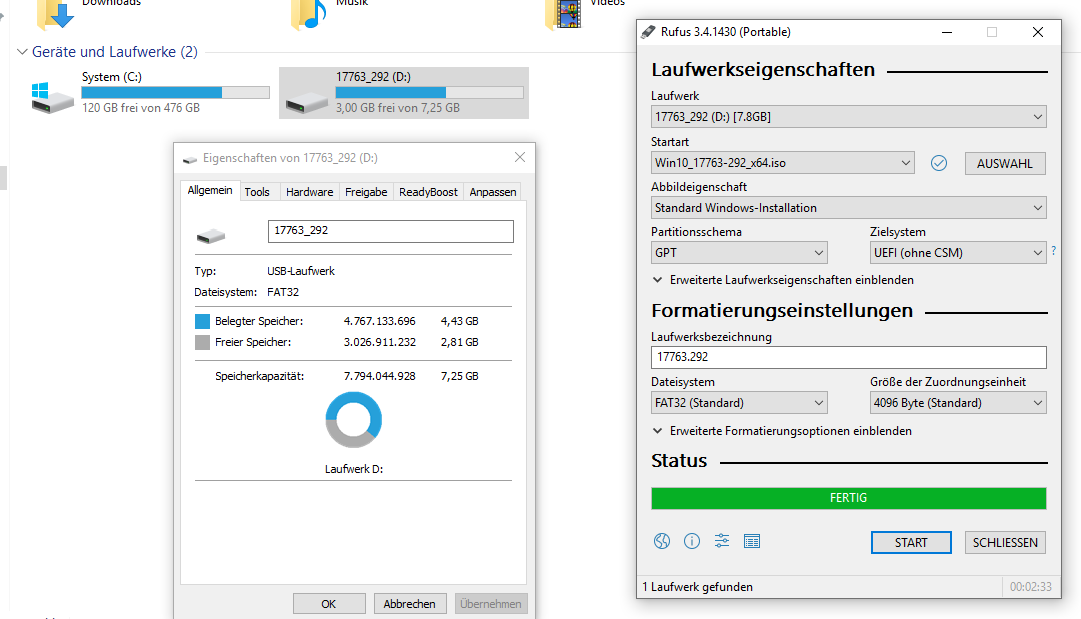
Task: Click the Freier Speicher value 2,81 GB
Action: pos(459,342)
